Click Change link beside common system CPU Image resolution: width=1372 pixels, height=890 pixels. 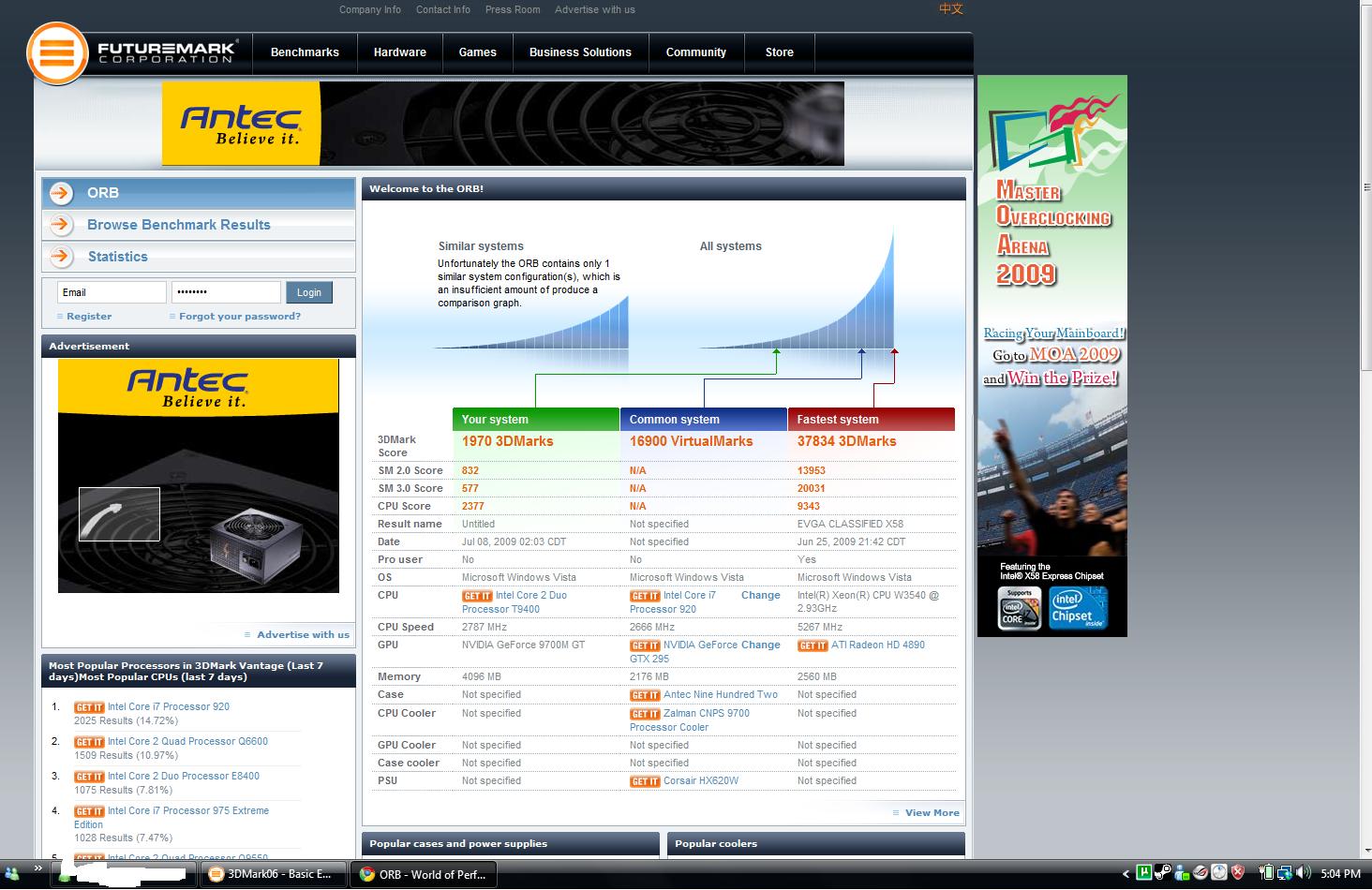761,596
